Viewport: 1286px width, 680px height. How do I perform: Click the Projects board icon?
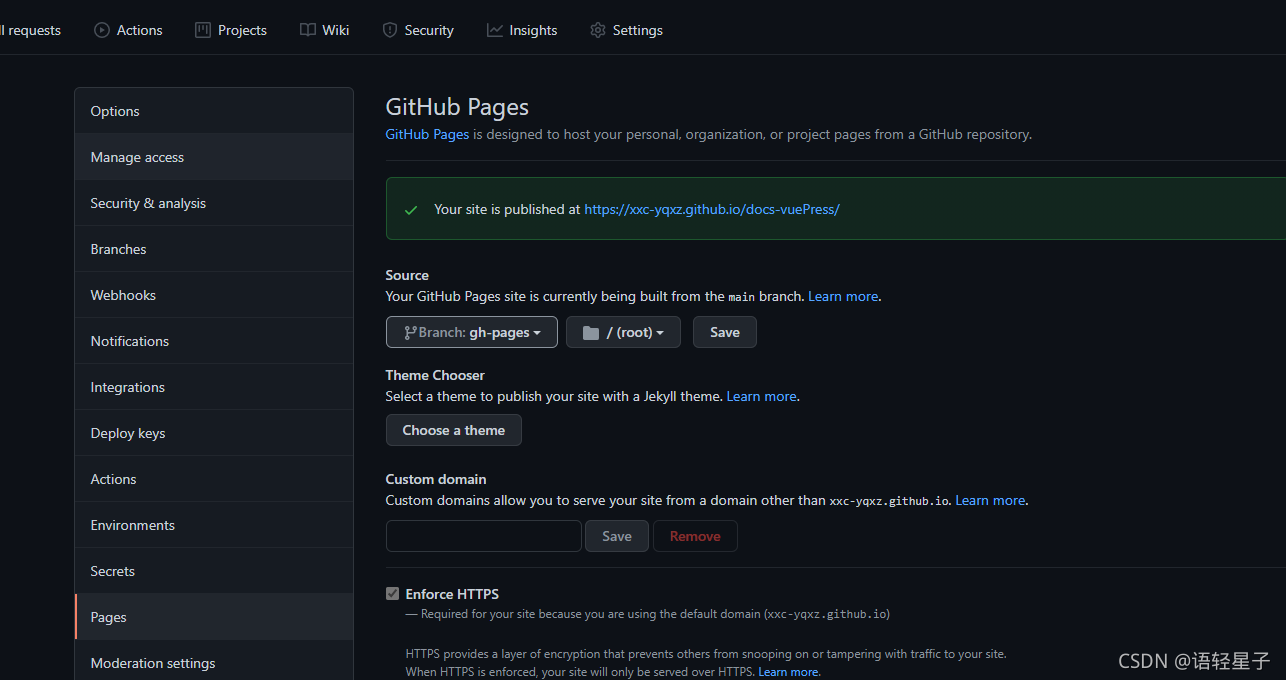[x=203, y=30]
